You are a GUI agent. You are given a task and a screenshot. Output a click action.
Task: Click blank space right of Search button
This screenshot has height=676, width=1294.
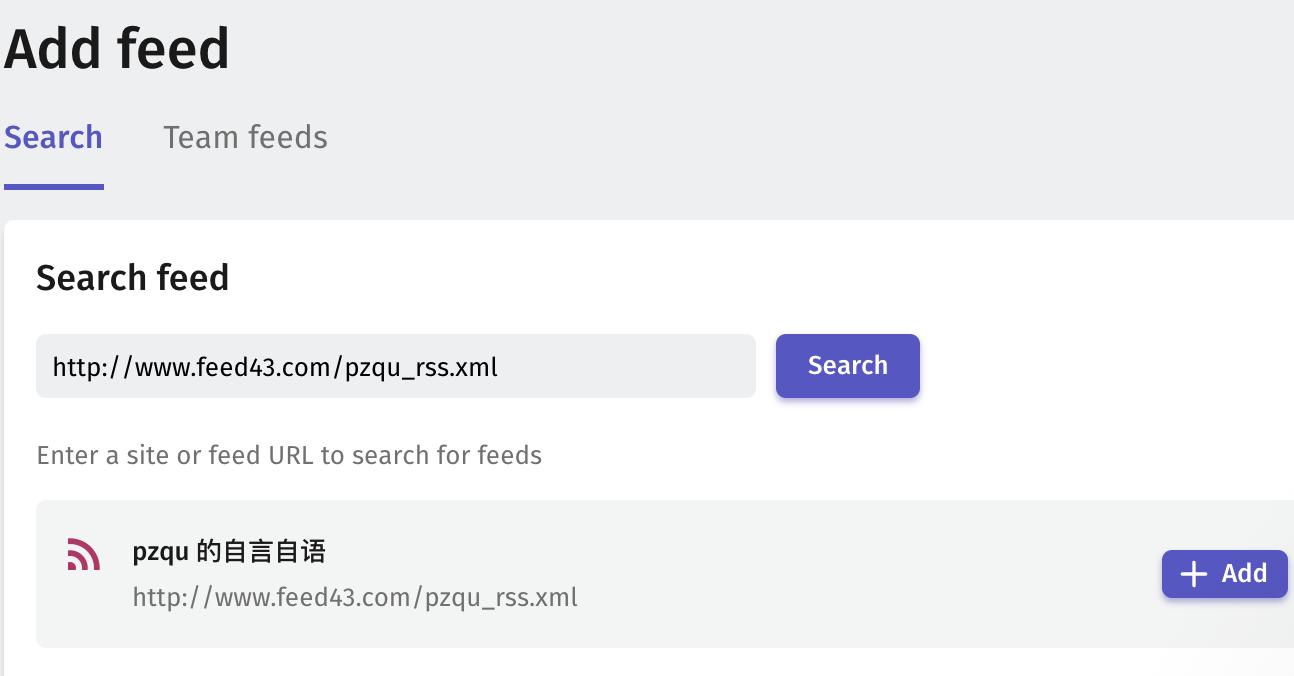pyautogui.click(x=1100, y=366)
